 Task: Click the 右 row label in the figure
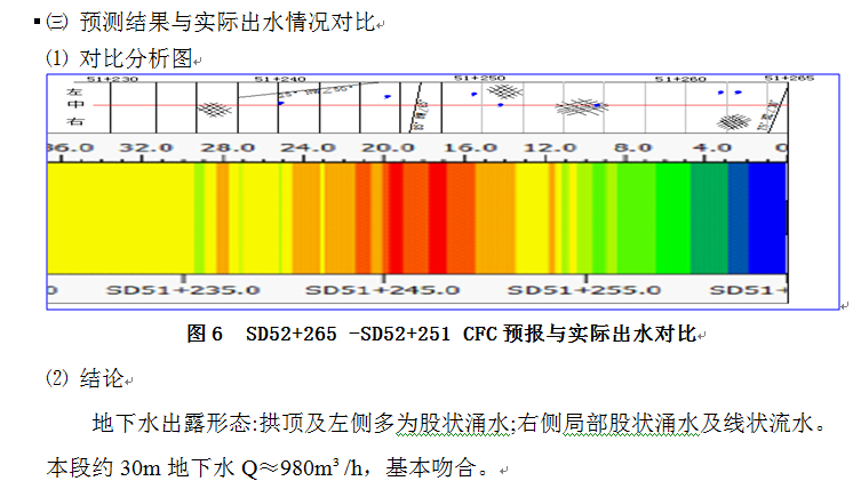tap(75, 120)
